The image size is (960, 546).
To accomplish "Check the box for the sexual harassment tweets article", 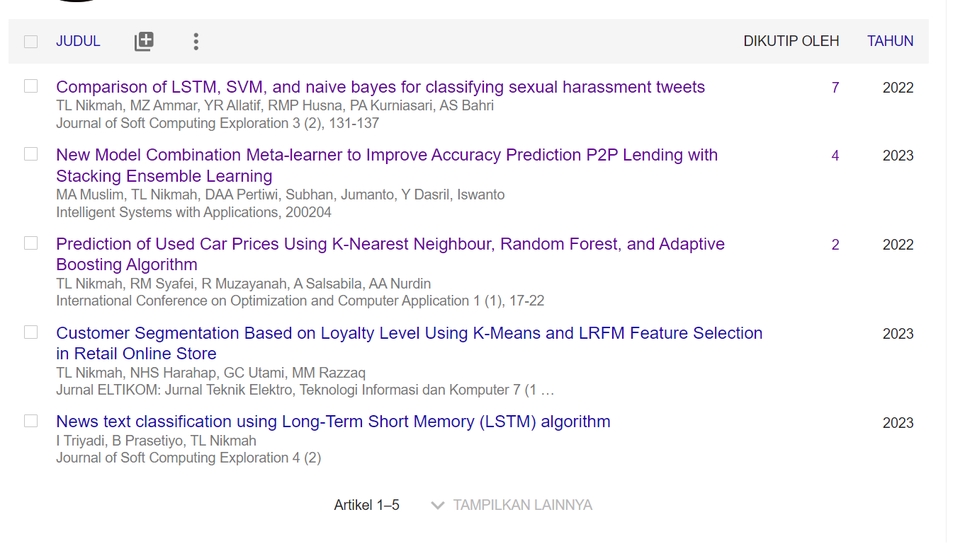I will pyautogui.click(x=31, y=86).
